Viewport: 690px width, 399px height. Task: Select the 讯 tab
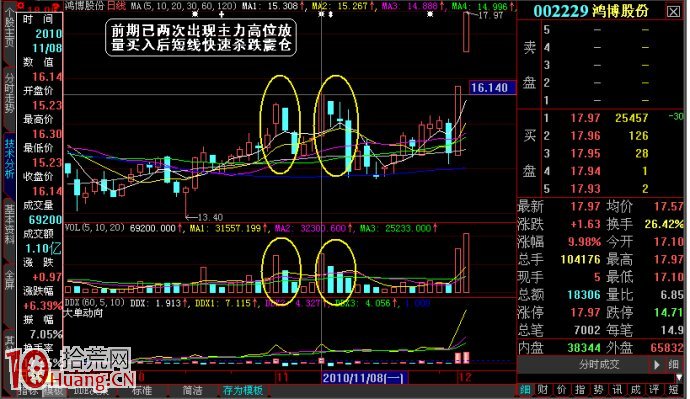coord(617,389)
